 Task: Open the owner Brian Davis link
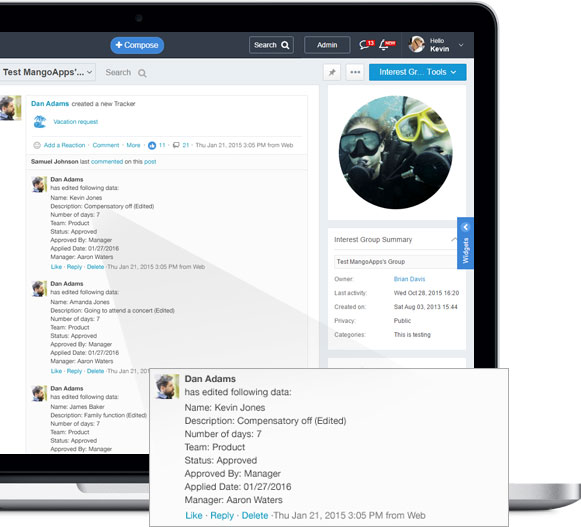coord(409,279)
